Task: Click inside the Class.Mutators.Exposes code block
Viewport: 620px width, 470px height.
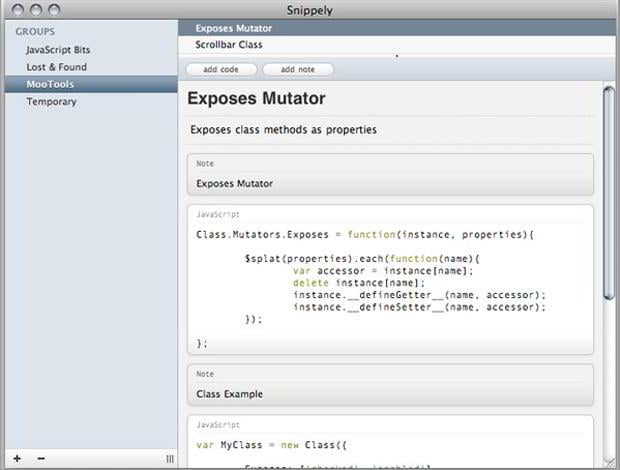Action: coord(390,285)
